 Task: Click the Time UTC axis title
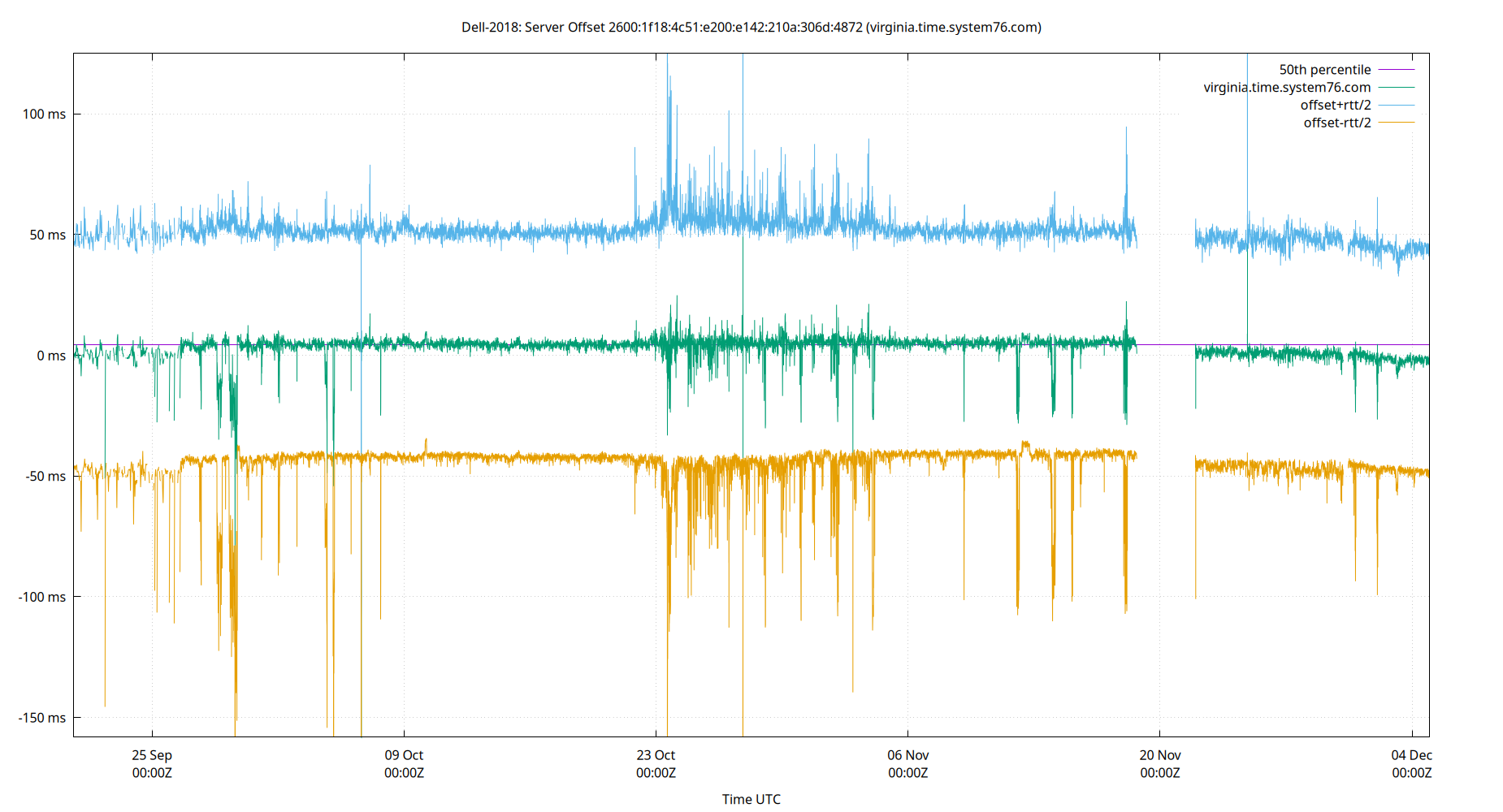[x=751, y=799]
